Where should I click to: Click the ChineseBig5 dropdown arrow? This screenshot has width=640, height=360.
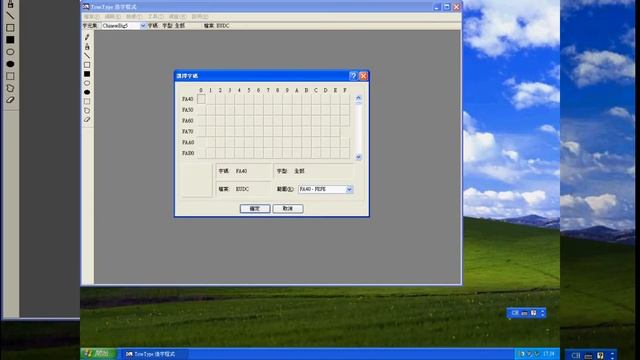pyautogui.click(x=143, y=26)
